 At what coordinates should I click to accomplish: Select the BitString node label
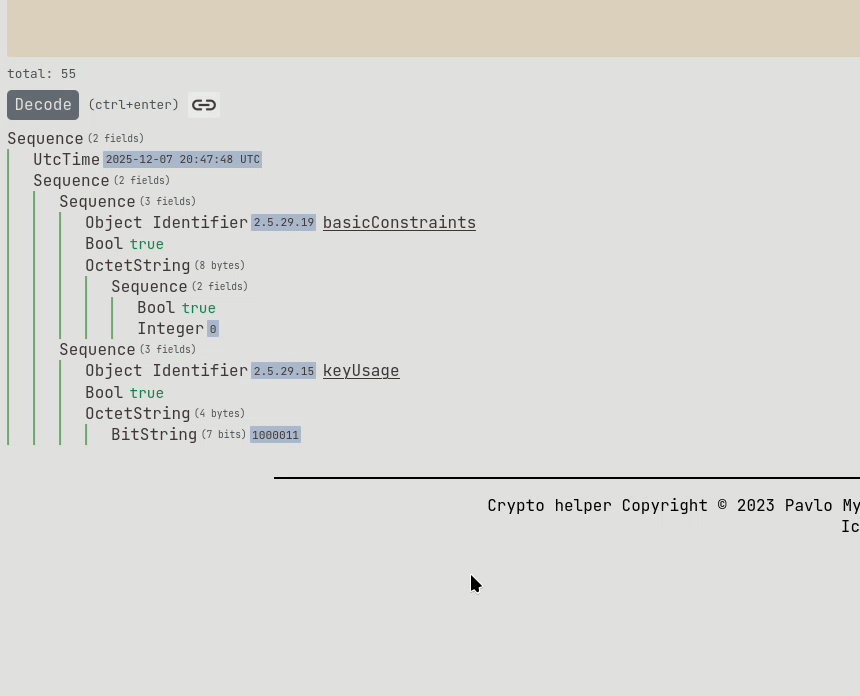tap(154, 435)
